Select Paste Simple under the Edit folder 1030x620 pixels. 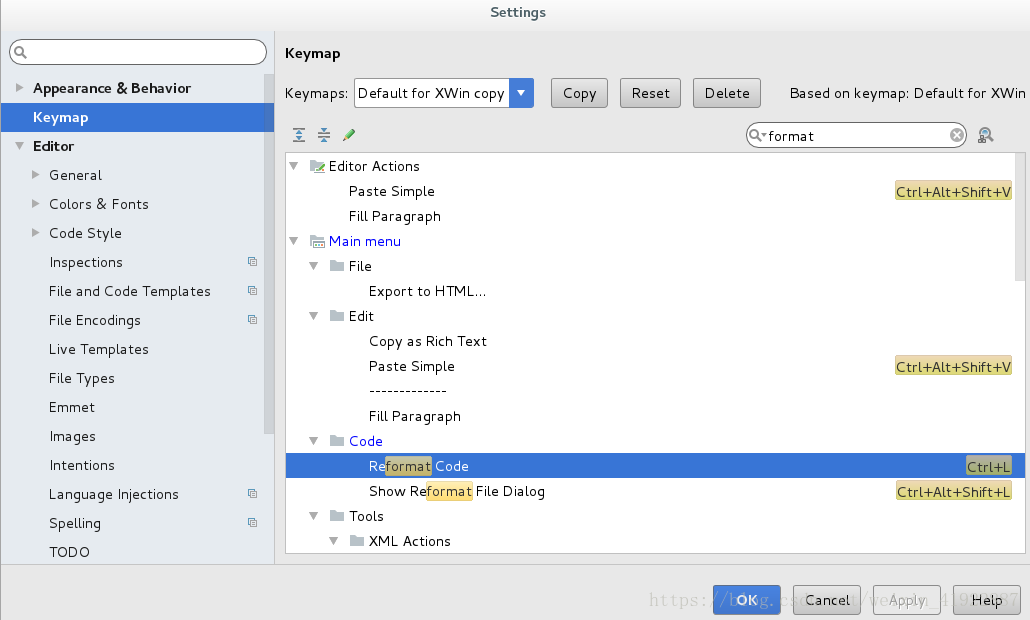pos(411,366)
